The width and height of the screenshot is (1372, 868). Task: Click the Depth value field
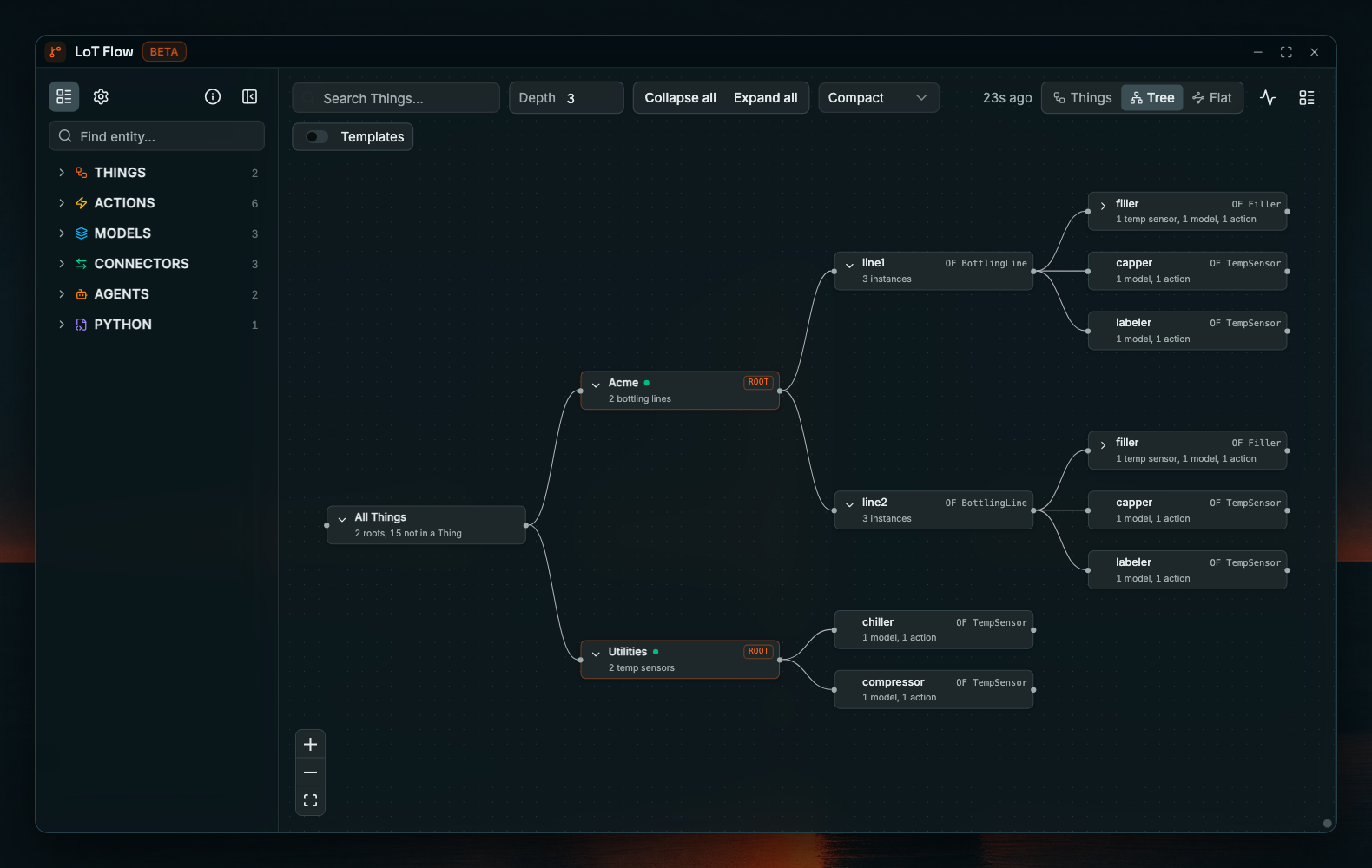point(566,98)
